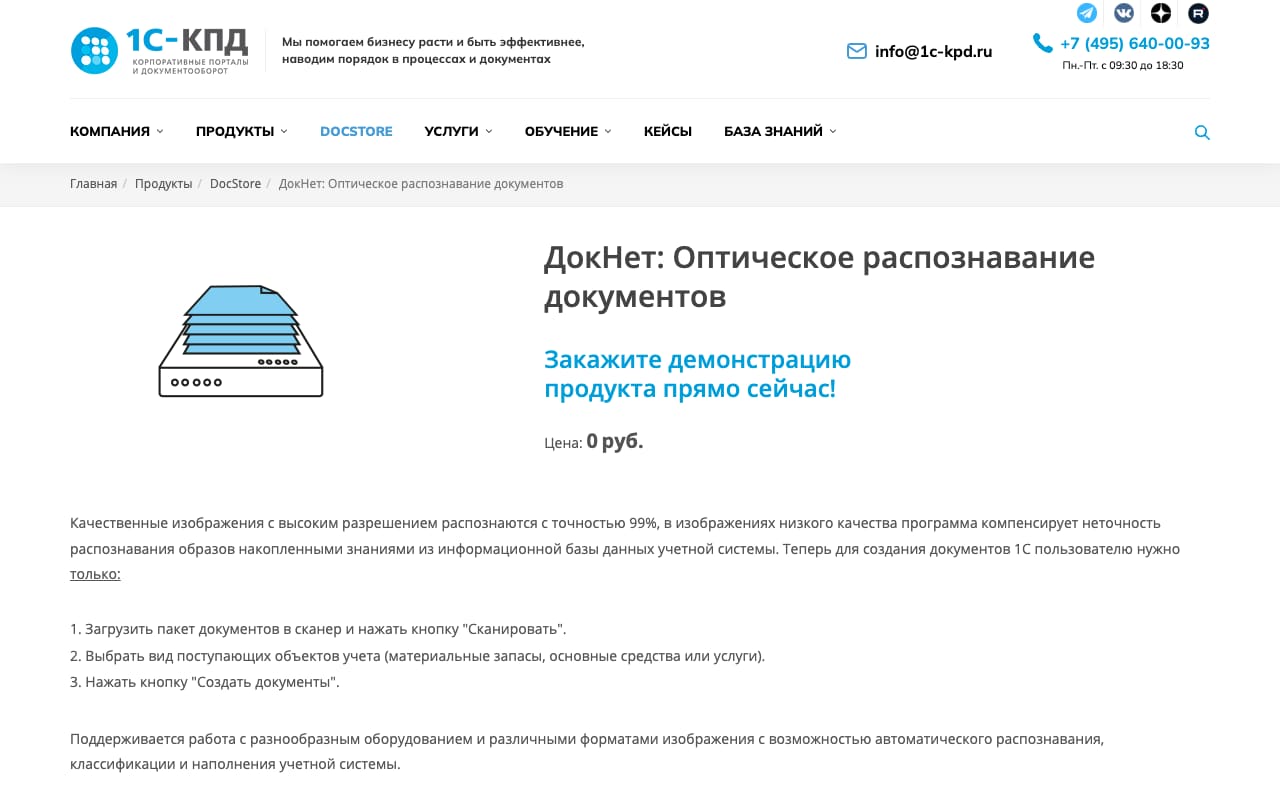Open the Rutube R icon

pyautogui.click(x=1198, y=13)
